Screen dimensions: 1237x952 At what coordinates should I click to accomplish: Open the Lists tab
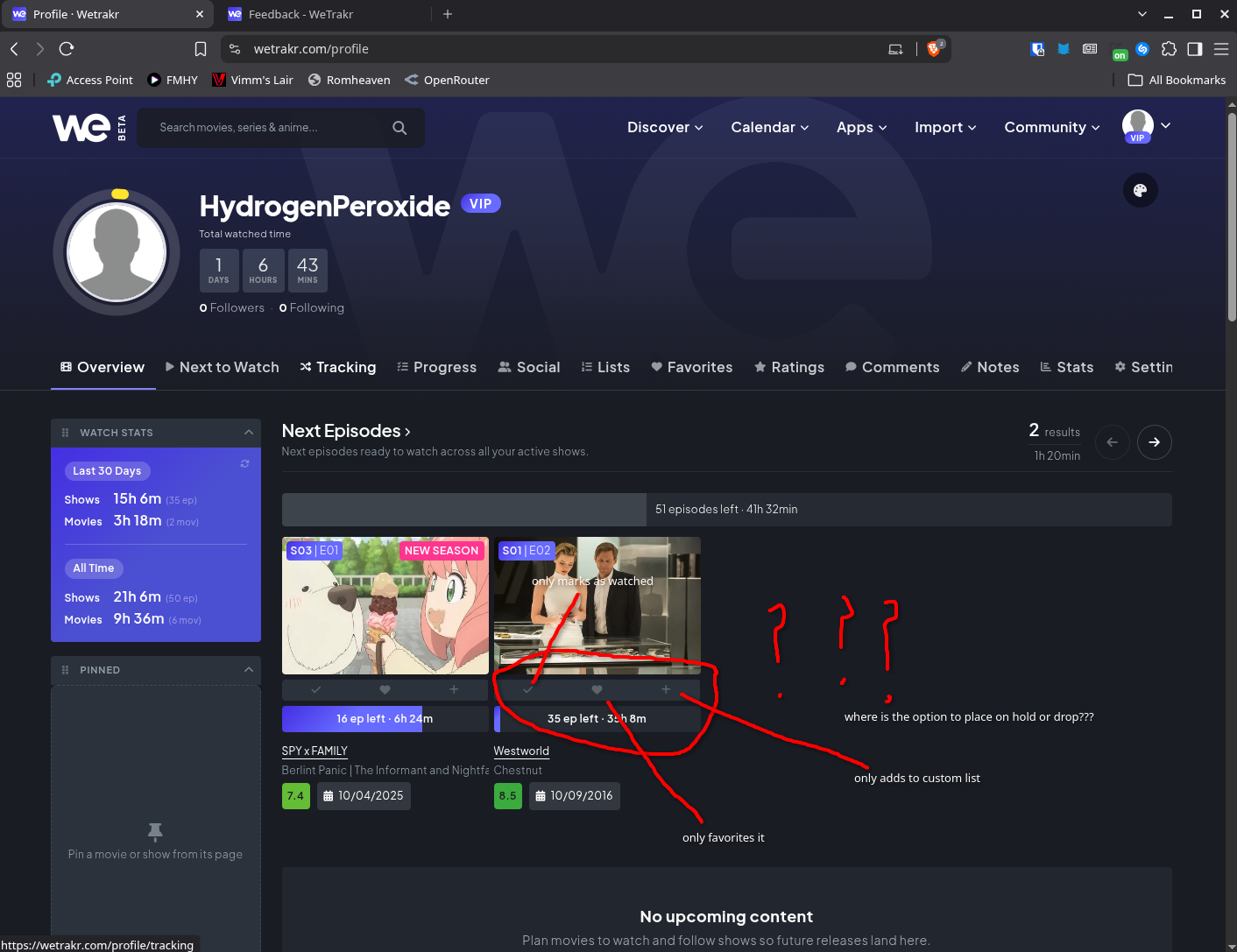(605, 367)
